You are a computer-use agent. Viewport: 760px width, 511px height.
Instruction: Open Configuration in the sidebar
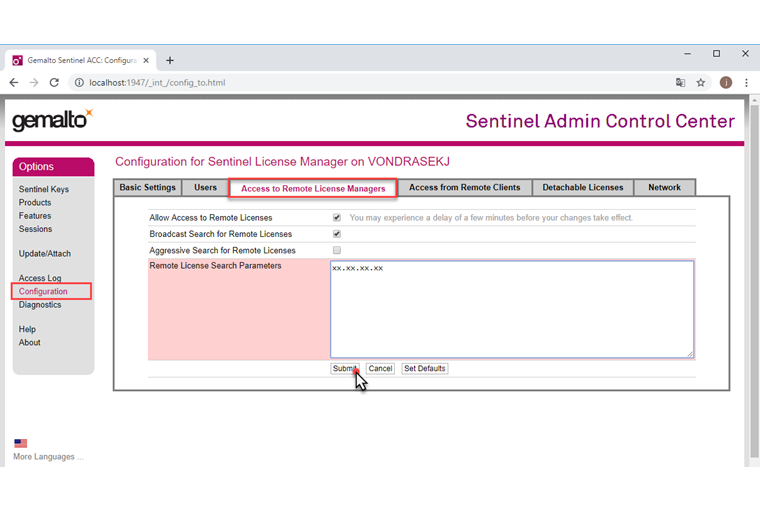coord(43,291)
